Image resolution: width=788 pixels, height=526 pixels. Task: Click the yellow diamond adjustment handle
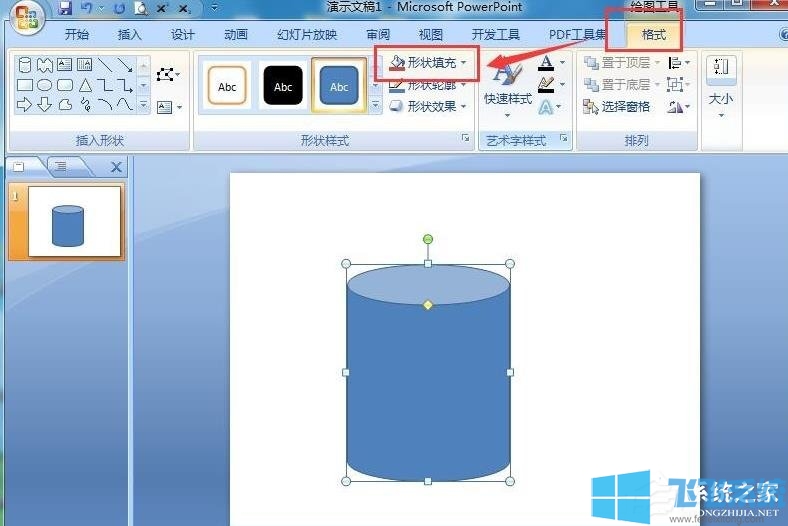coord(428,305)
